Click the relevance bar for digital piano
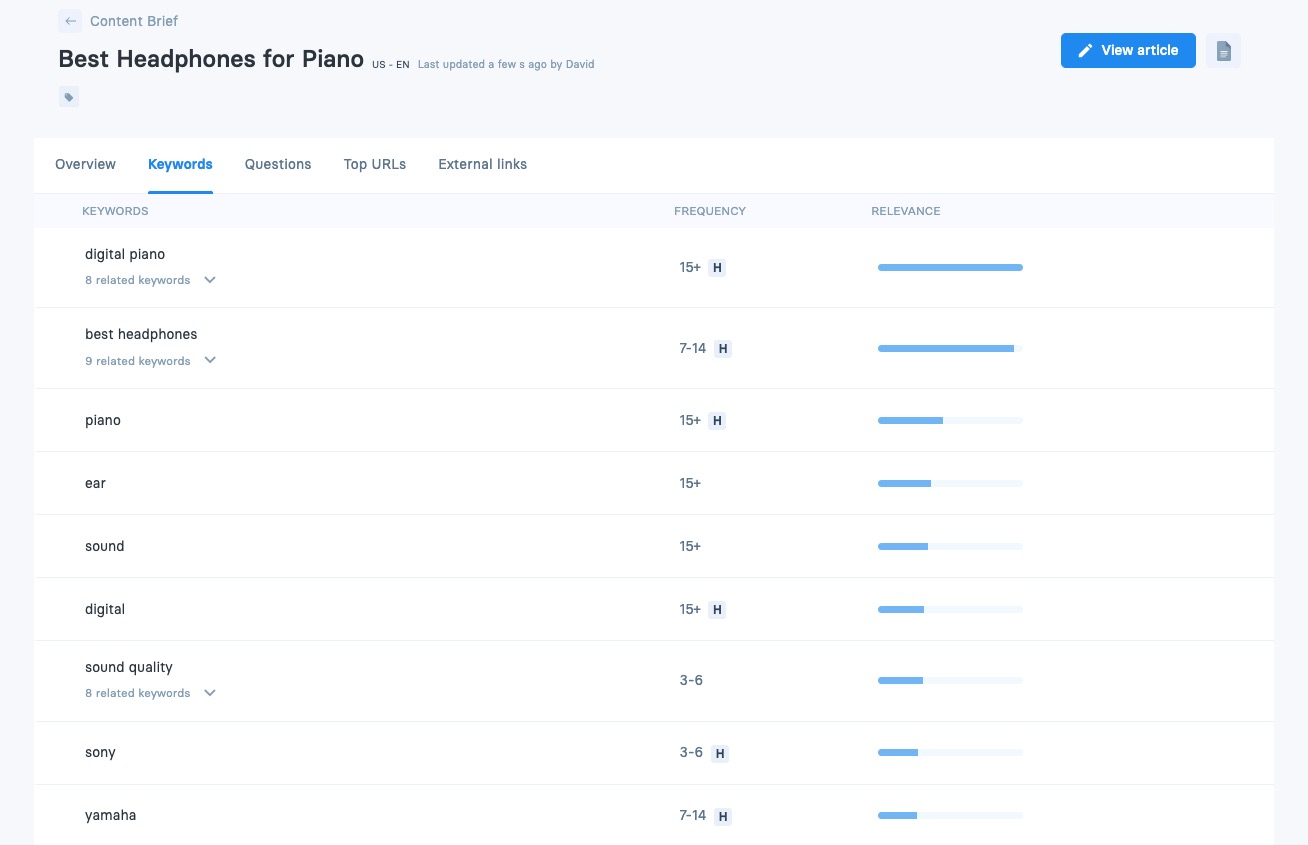This screenshot has width=1308, height=845. [x=950, y=267]
